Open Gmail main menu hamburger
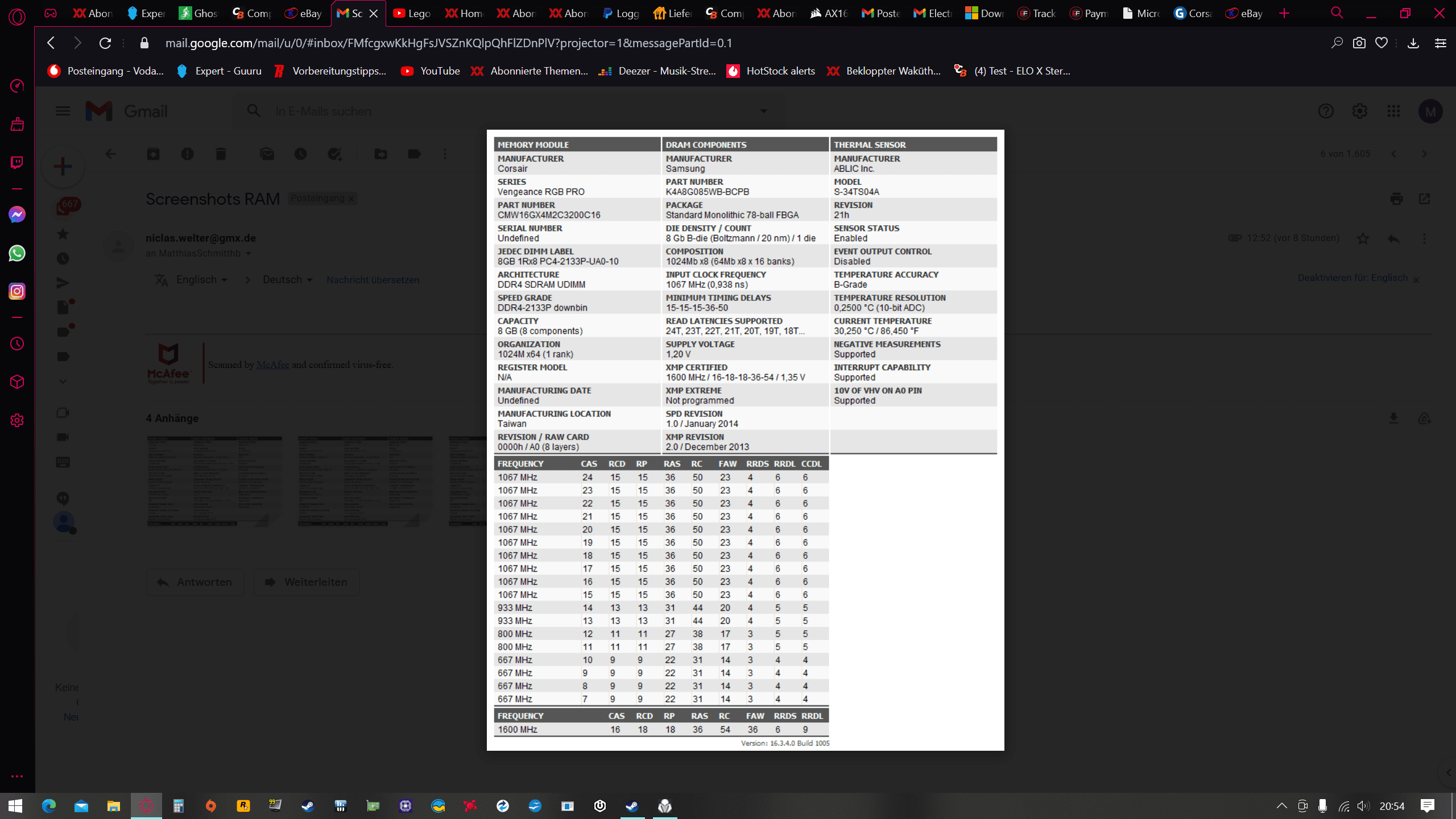This screenshot has height=819, width=1456. click(63, 111)
